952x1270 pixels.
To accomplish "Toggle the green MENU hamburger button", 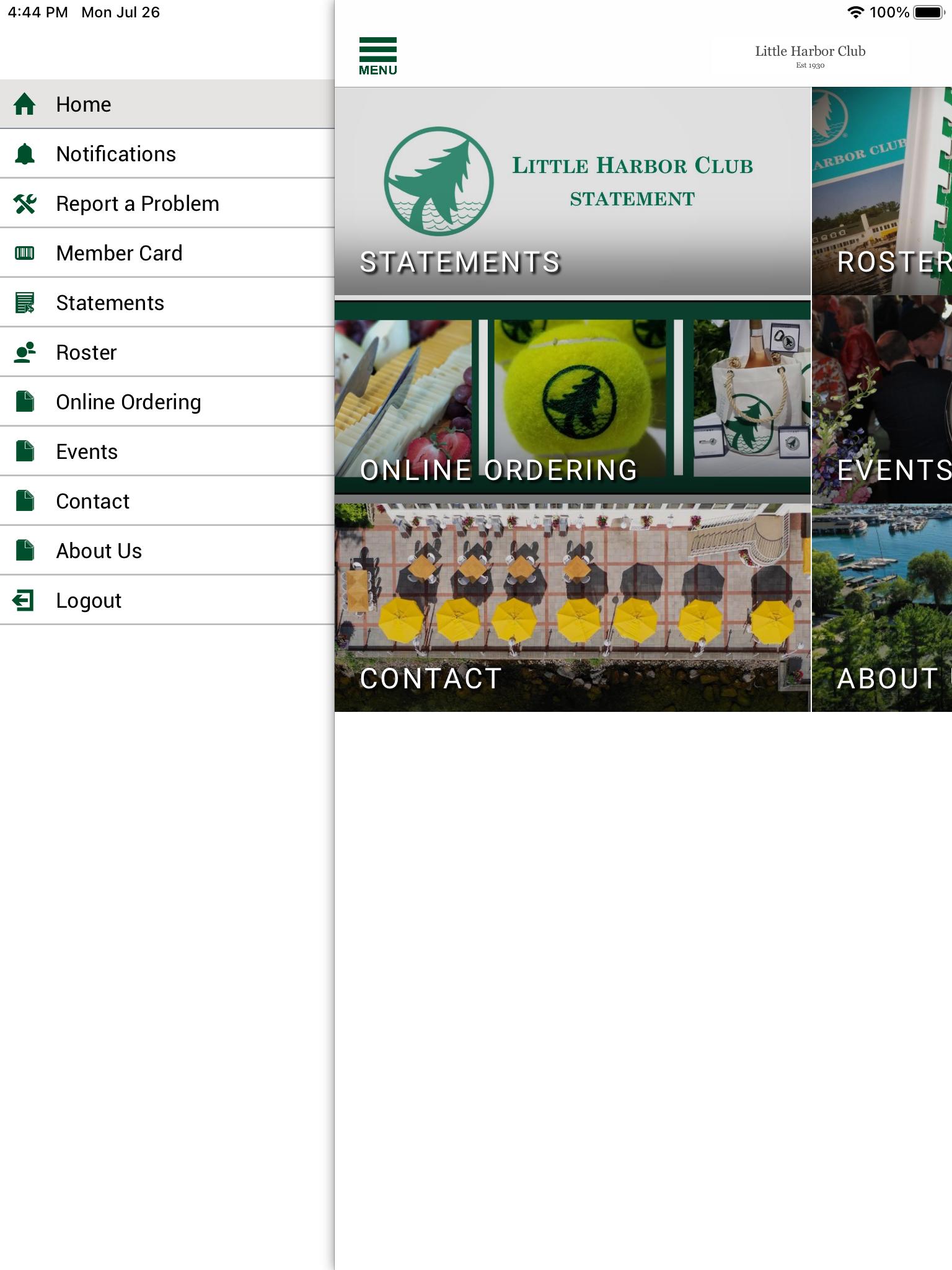I will tap(378, 56).
